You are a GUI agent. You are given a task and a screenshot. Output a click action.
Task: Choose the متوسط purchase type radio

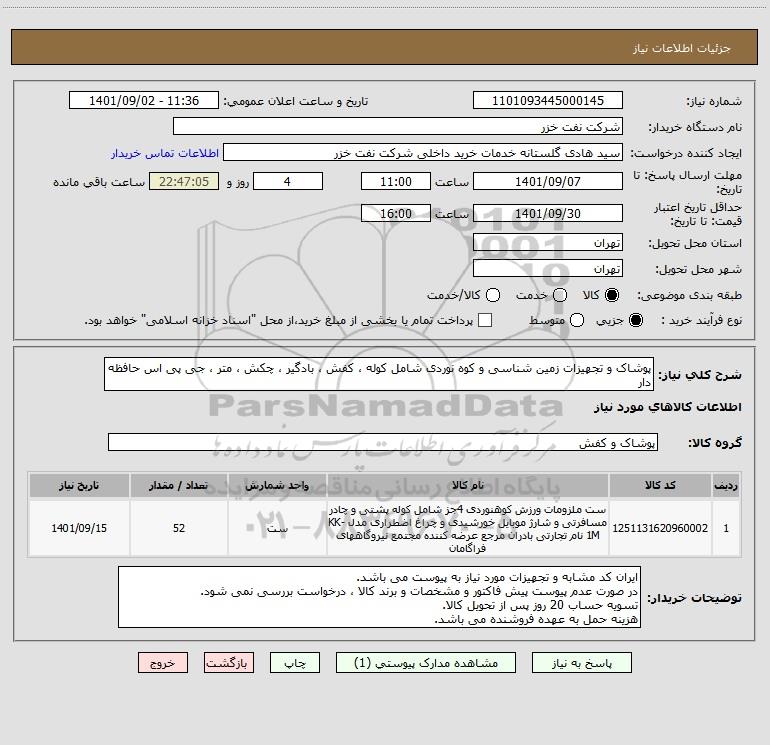[x=577, y=320]
